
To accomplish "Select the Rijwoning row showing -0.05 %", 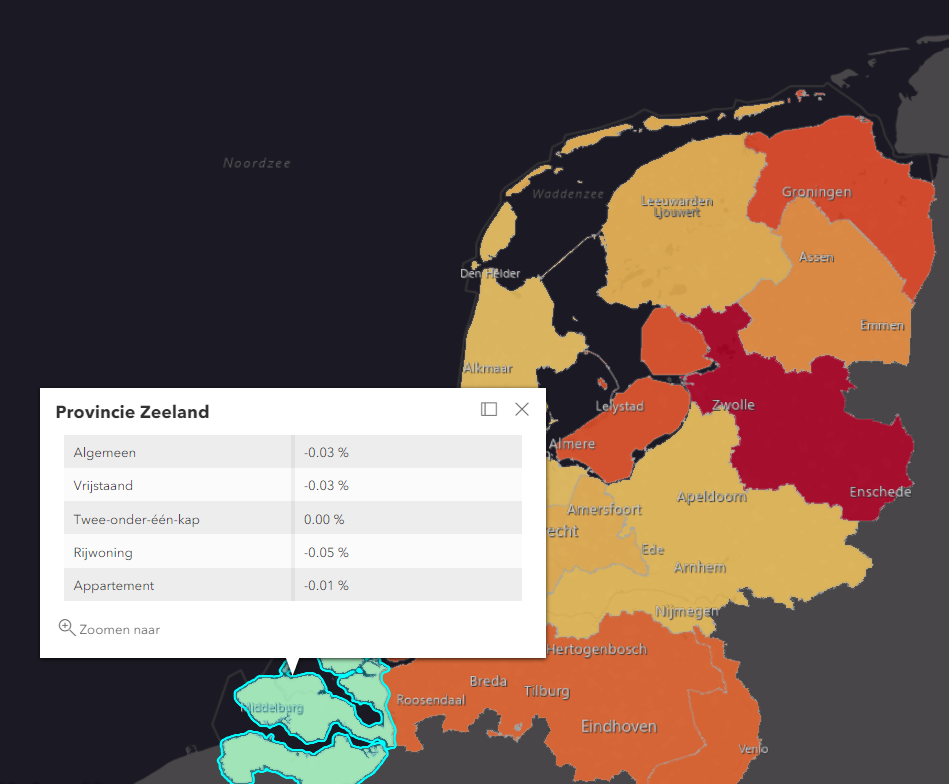I will (177, 551).
